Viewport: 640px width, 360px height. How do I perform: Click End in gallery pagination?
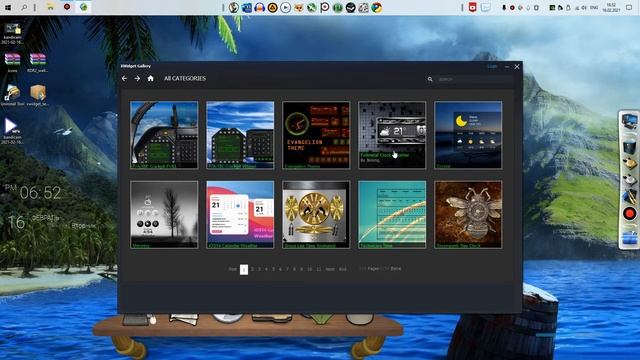click(342, 269)
